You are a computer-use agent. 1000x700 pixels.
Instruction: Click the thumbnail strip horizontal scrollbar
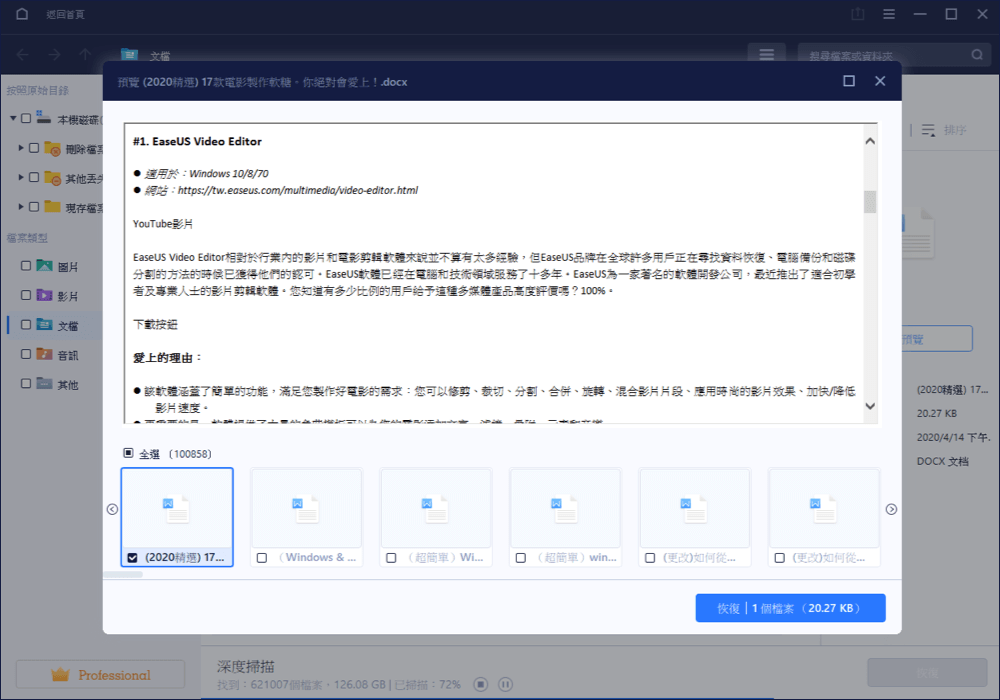pos(123,574)
